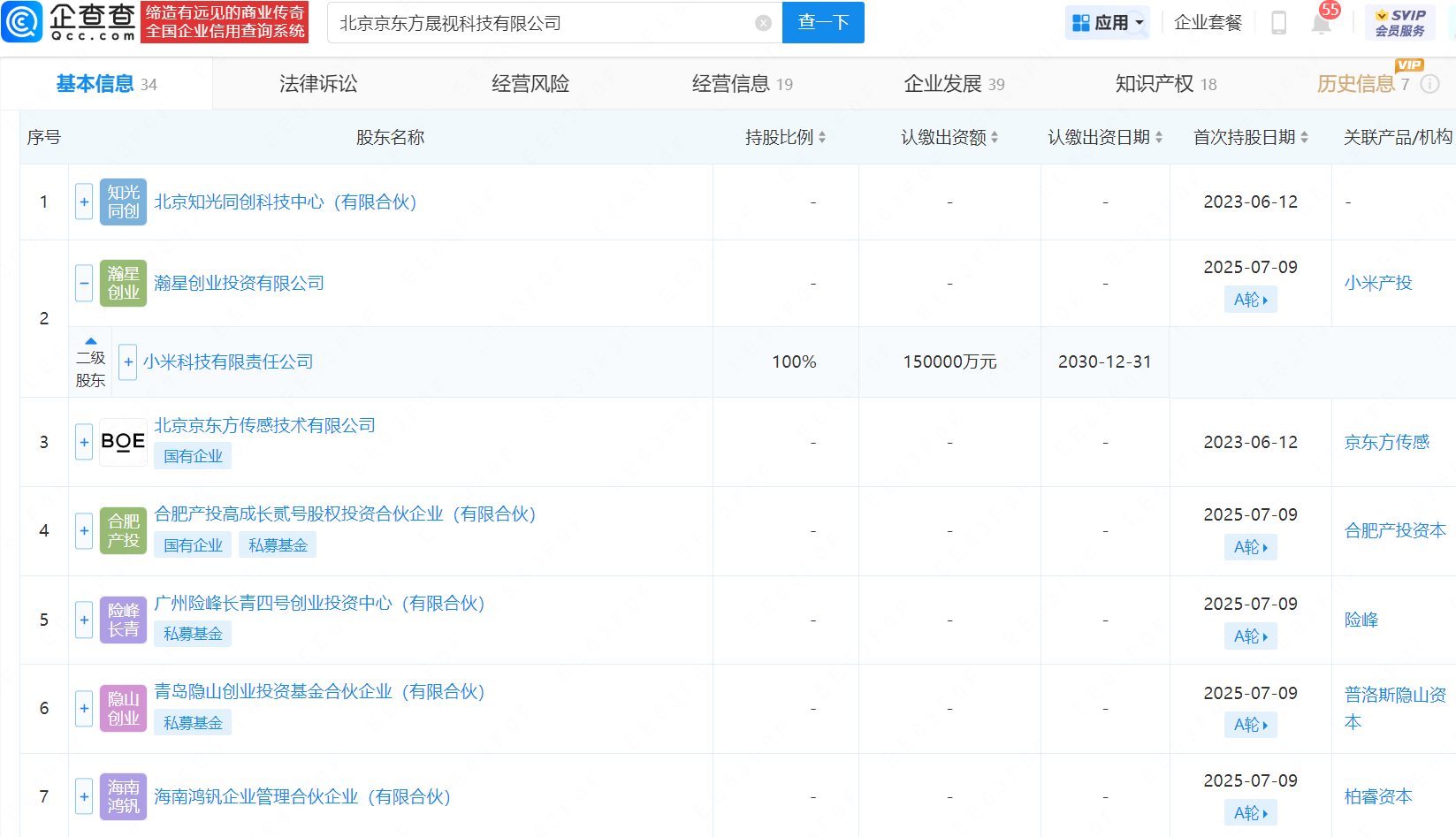The width and height of the screenshot is (1456, 837).
Task: Open 合肥产投高成长贰号股权投资合伙企业 link
Action: (345, 514)
